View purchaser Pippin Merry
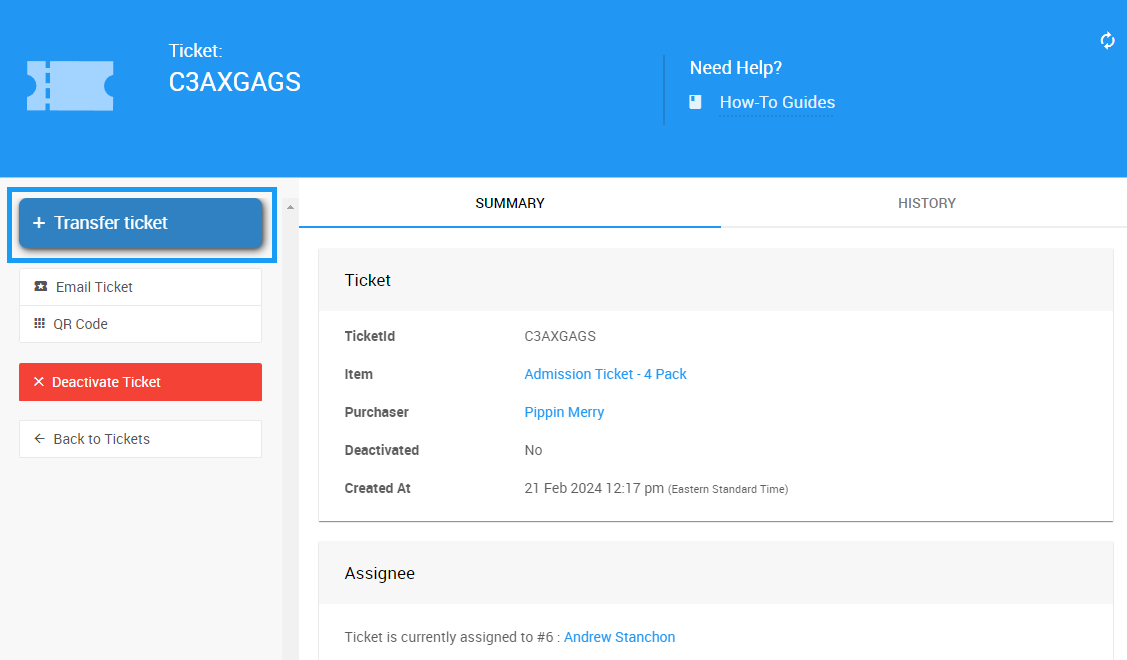The width and height of the screenshot is (1127, 660). click(564, 412)
